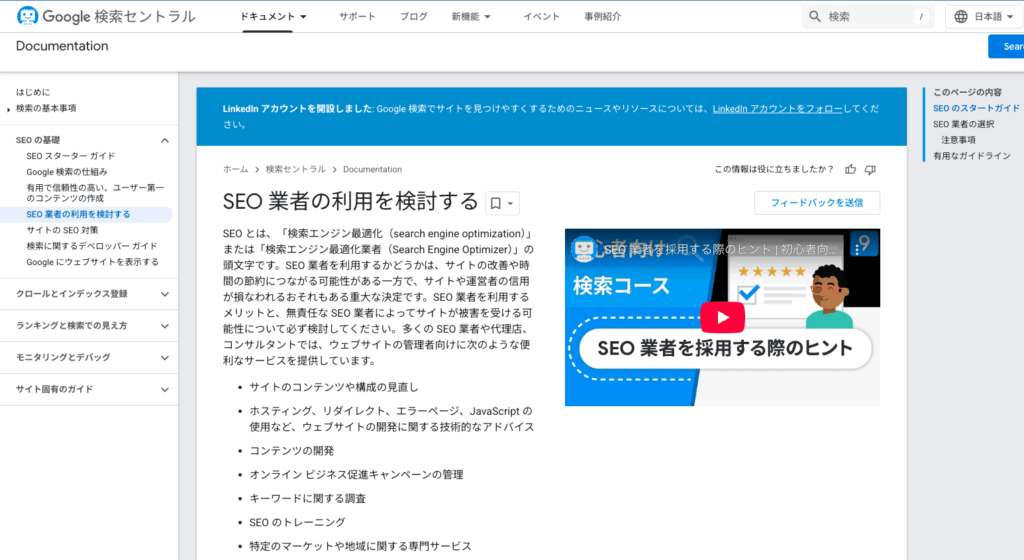Click the channel avatar on video thumbnail
Image resolution: width=1024 pixels, height=560 pixels.
click(583, 249)
